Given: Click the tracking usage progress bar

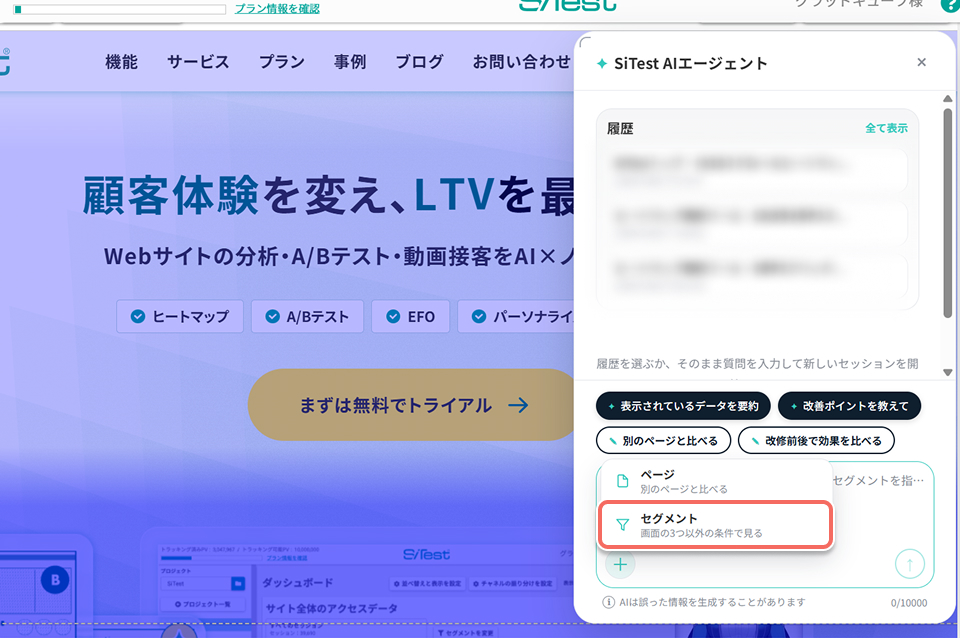Looking at the screenshot, I should pos(120,9).
